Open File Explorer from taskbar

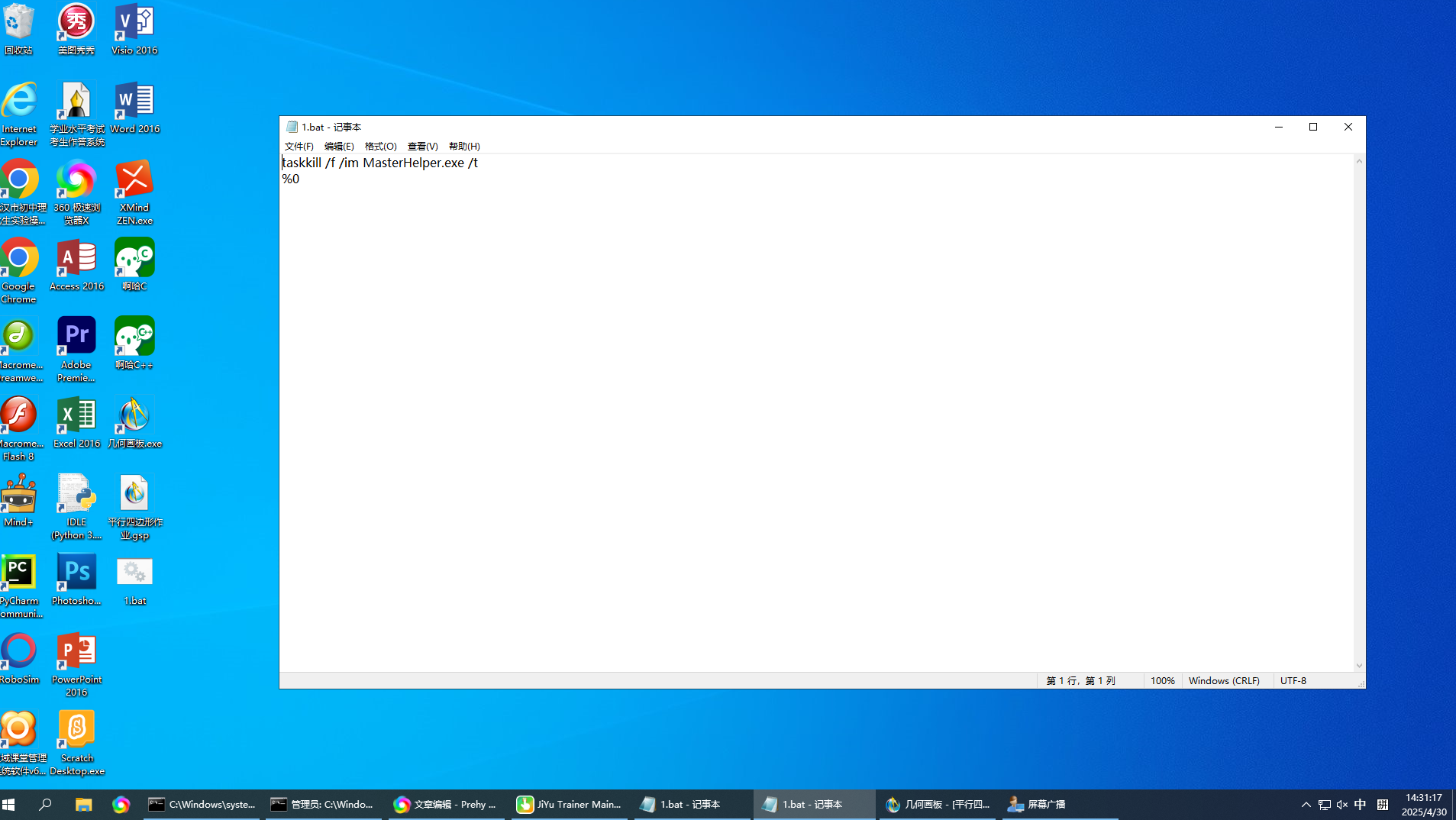pyautogui.click(x=83, y=804)
